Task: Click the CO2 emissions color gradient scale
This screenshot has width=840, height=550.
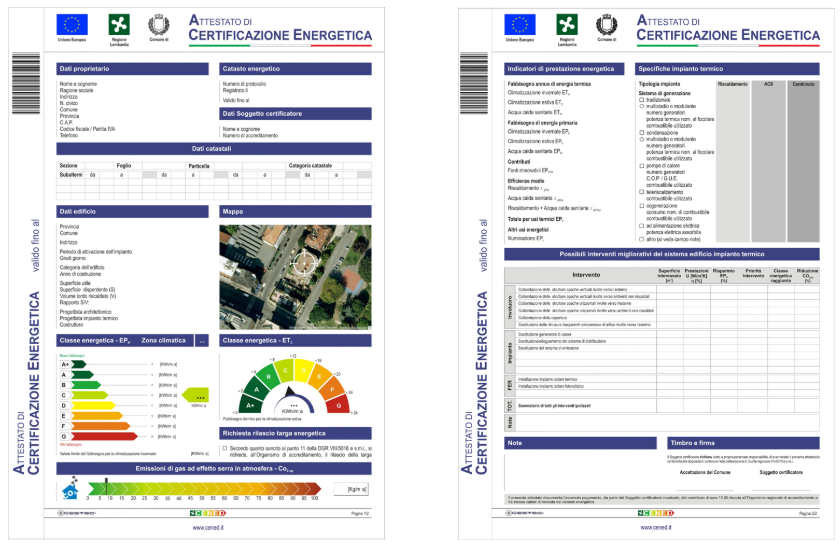Action: (x=204, y=488)
